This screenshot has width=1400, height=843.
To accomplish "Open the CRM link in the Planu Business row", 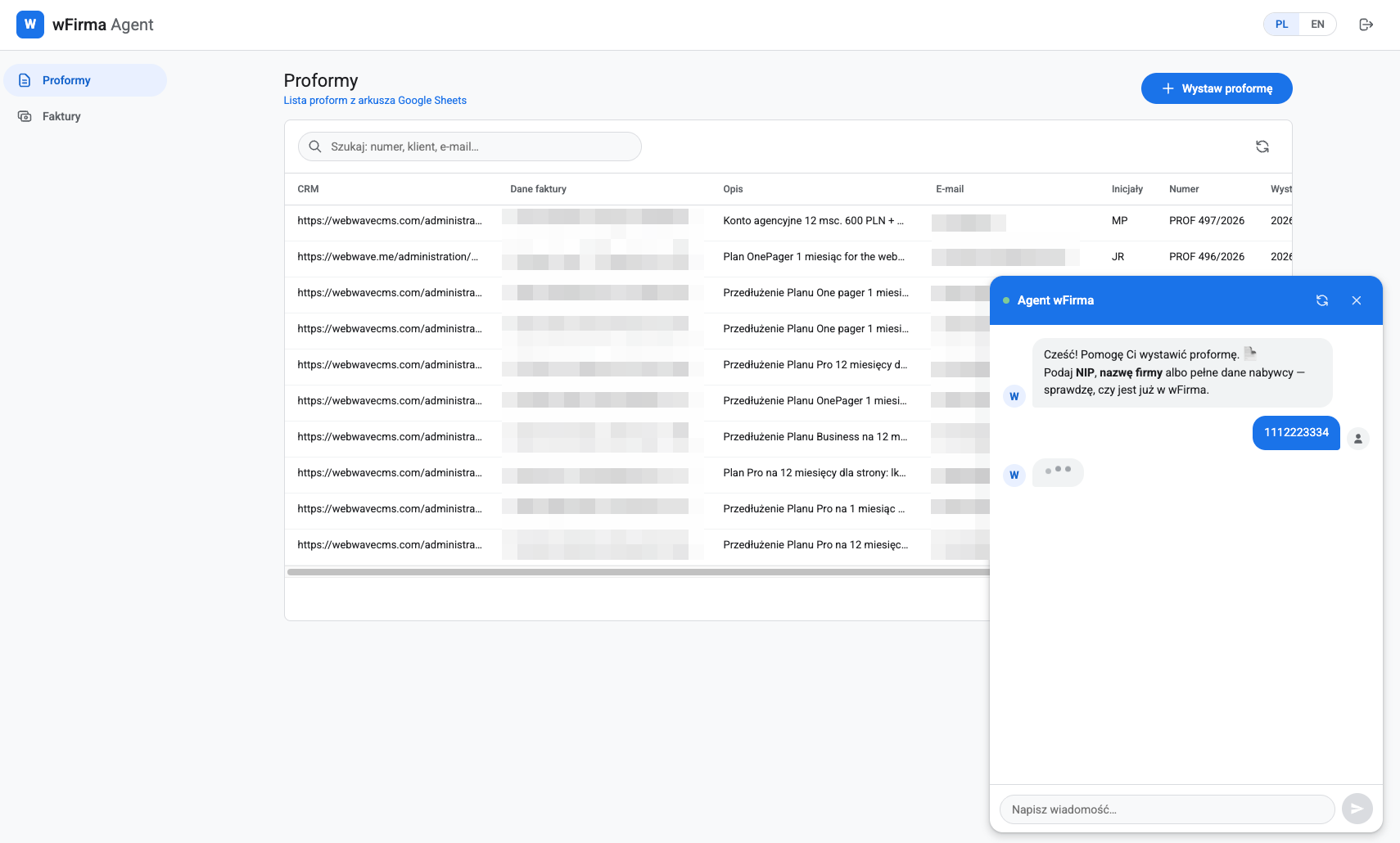I will [390, 437].
